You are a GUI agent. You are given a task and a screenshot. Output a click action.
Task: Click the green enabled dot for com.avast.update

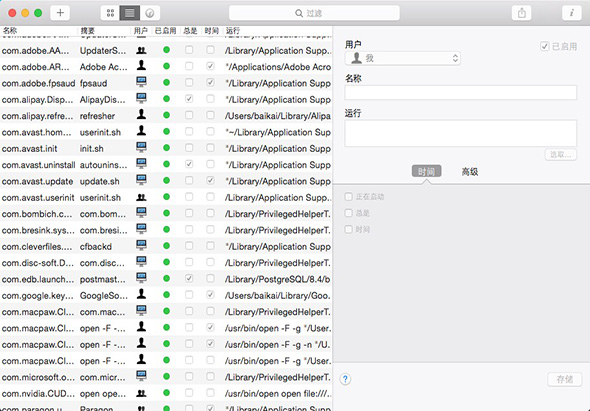[166, 181]
